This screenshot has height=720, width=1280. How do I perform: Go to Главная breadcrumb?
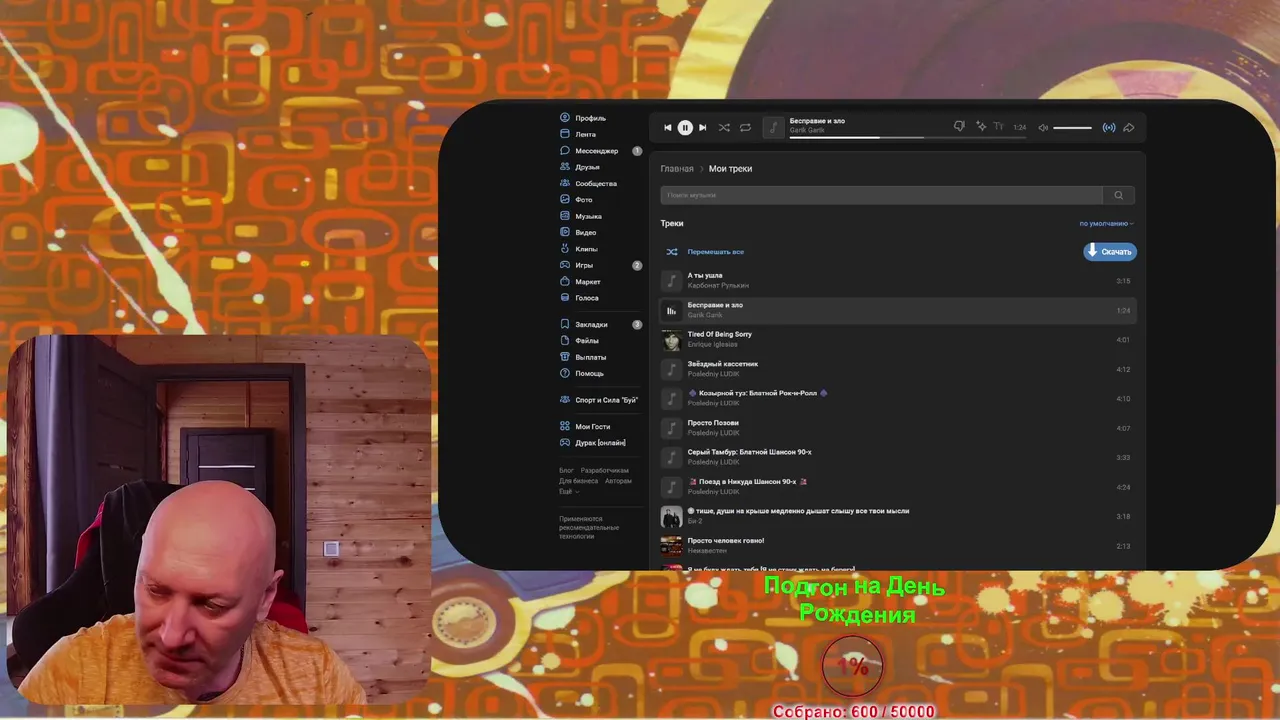point(677,169)
